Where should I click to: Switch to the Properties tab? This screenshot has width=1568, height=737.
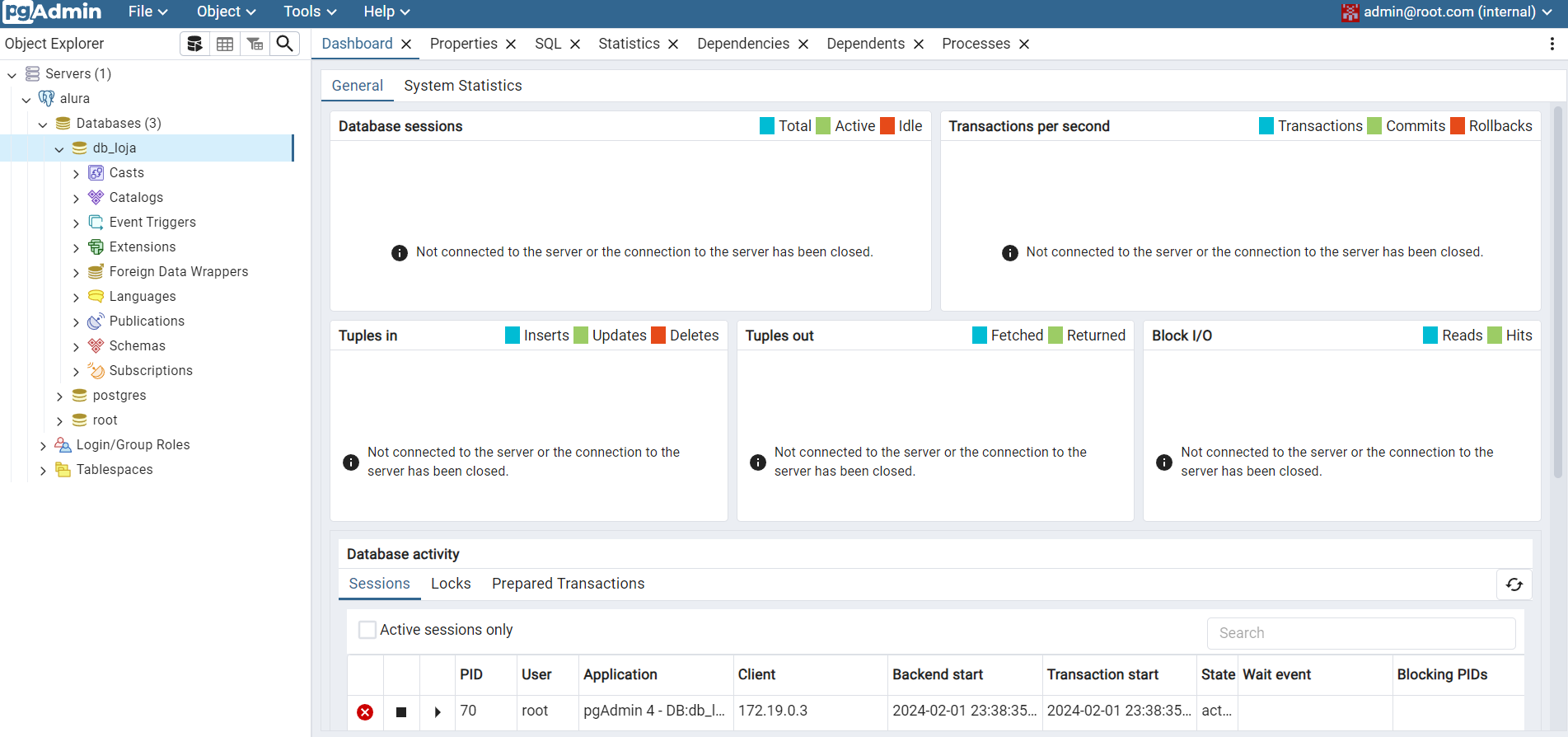pyautogui.click(x=463, y=44)
